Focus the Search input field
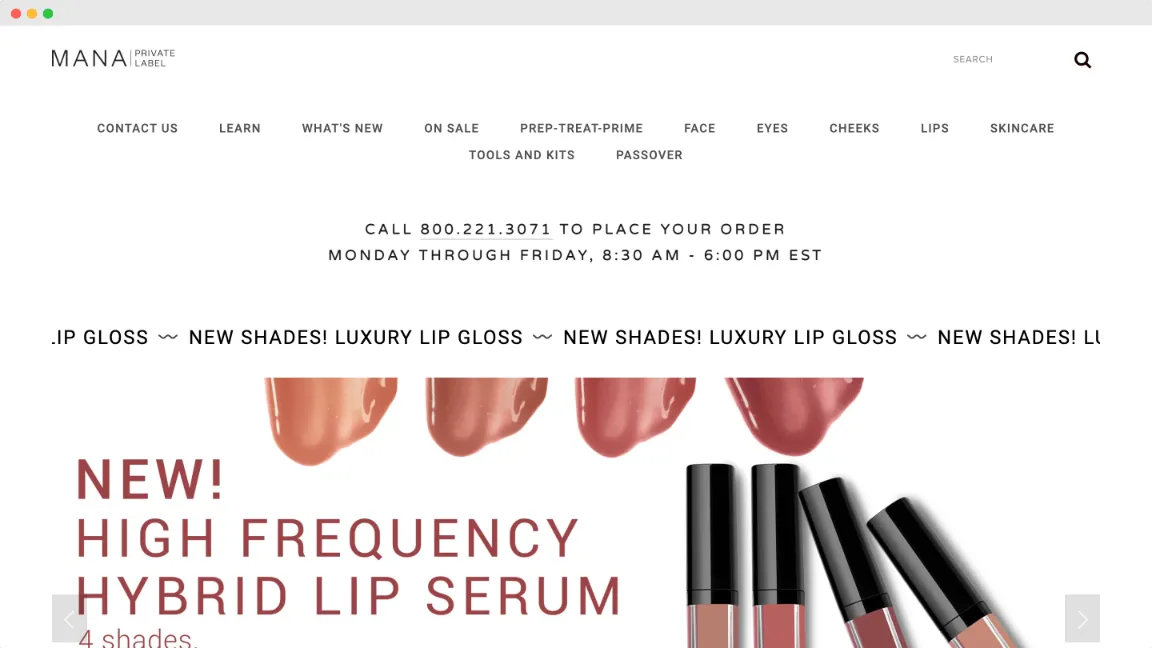The width and height of the screenshot is (1152, 648). tap(1007, 59)
